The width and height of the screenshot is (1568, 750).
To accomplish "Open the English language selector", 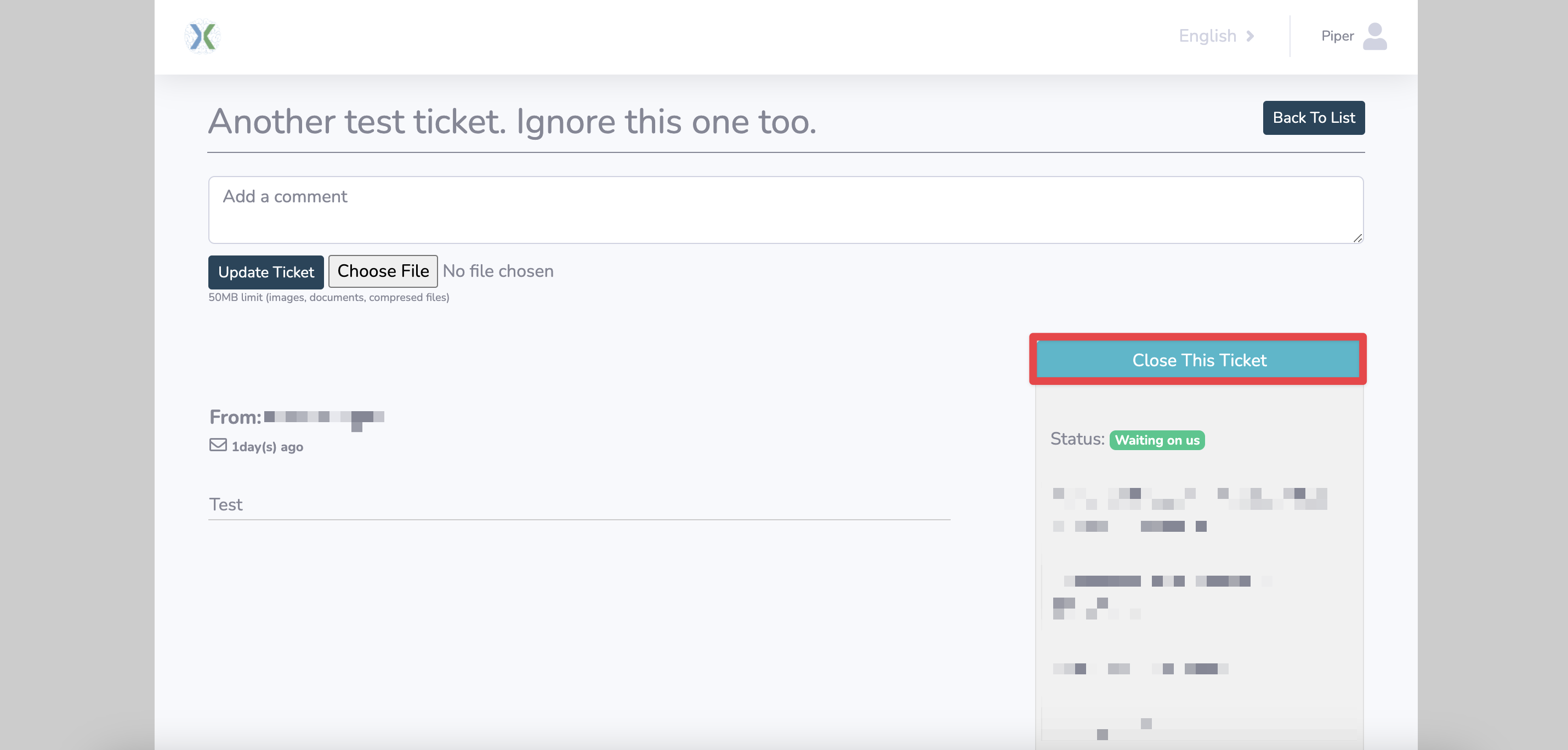I will [1207, 37].
